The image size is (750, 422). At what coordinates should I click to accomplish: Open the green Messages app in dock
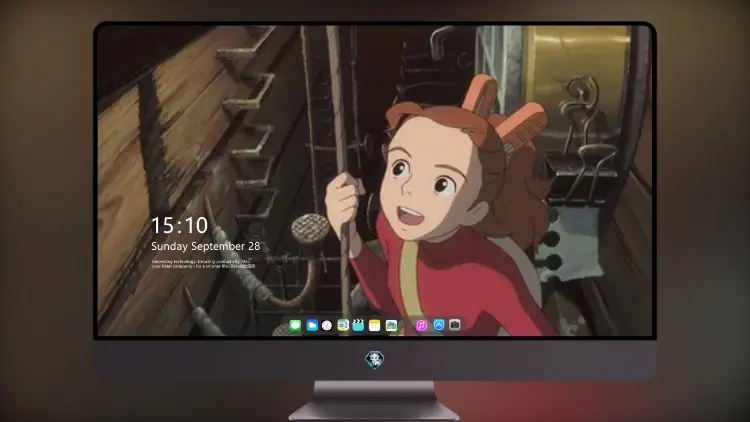pos(295,325)
